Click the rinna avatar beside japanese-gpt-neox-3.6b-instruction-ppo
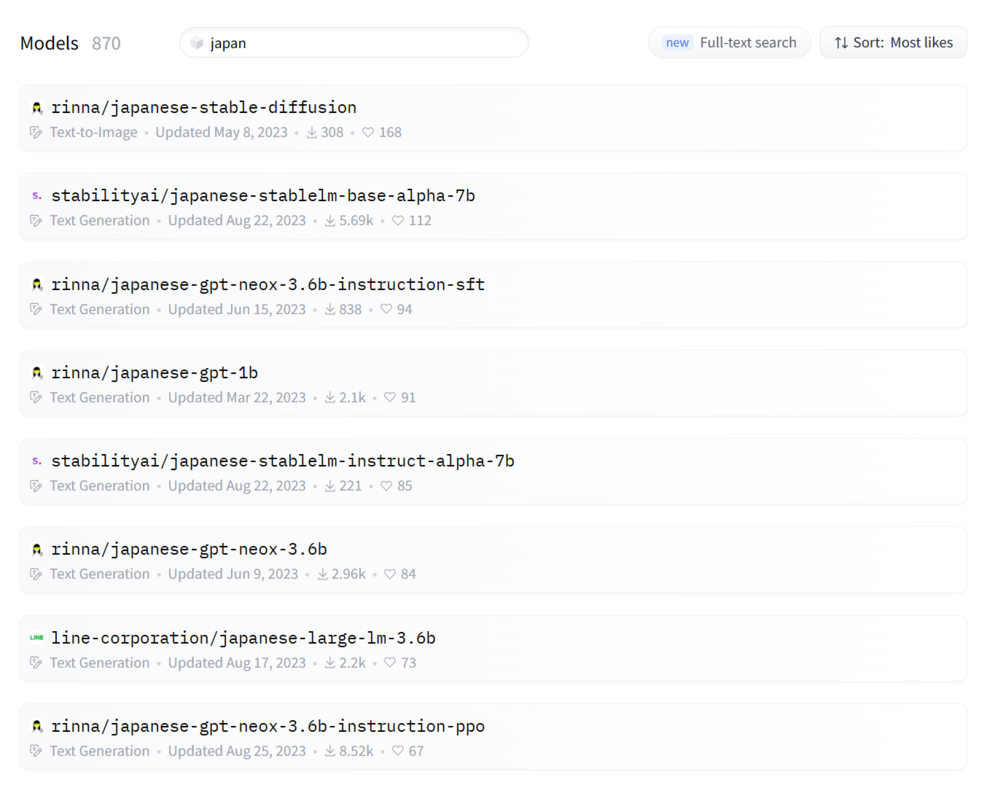Screen dimensions: 1000x785 (37, 726)
